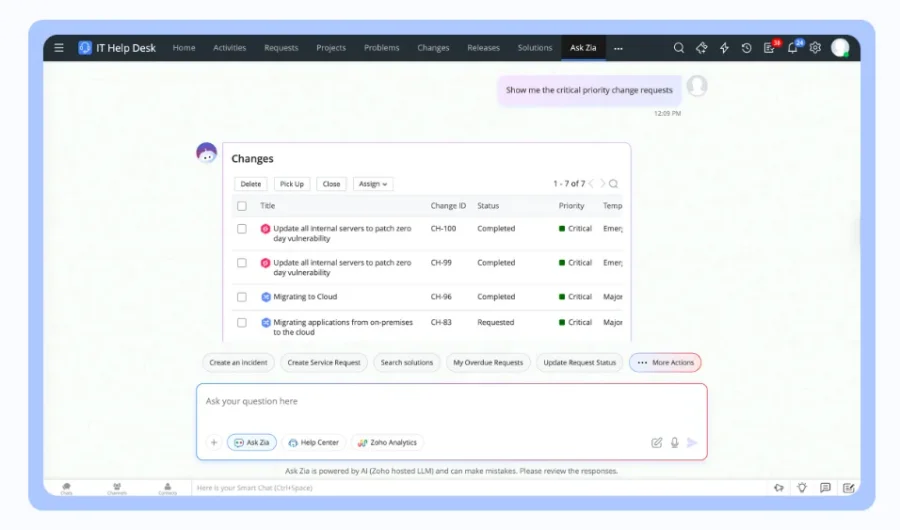Click the plus attach icon in chat box
Viewport: 900px width, 530px height.
click(214, 442)
